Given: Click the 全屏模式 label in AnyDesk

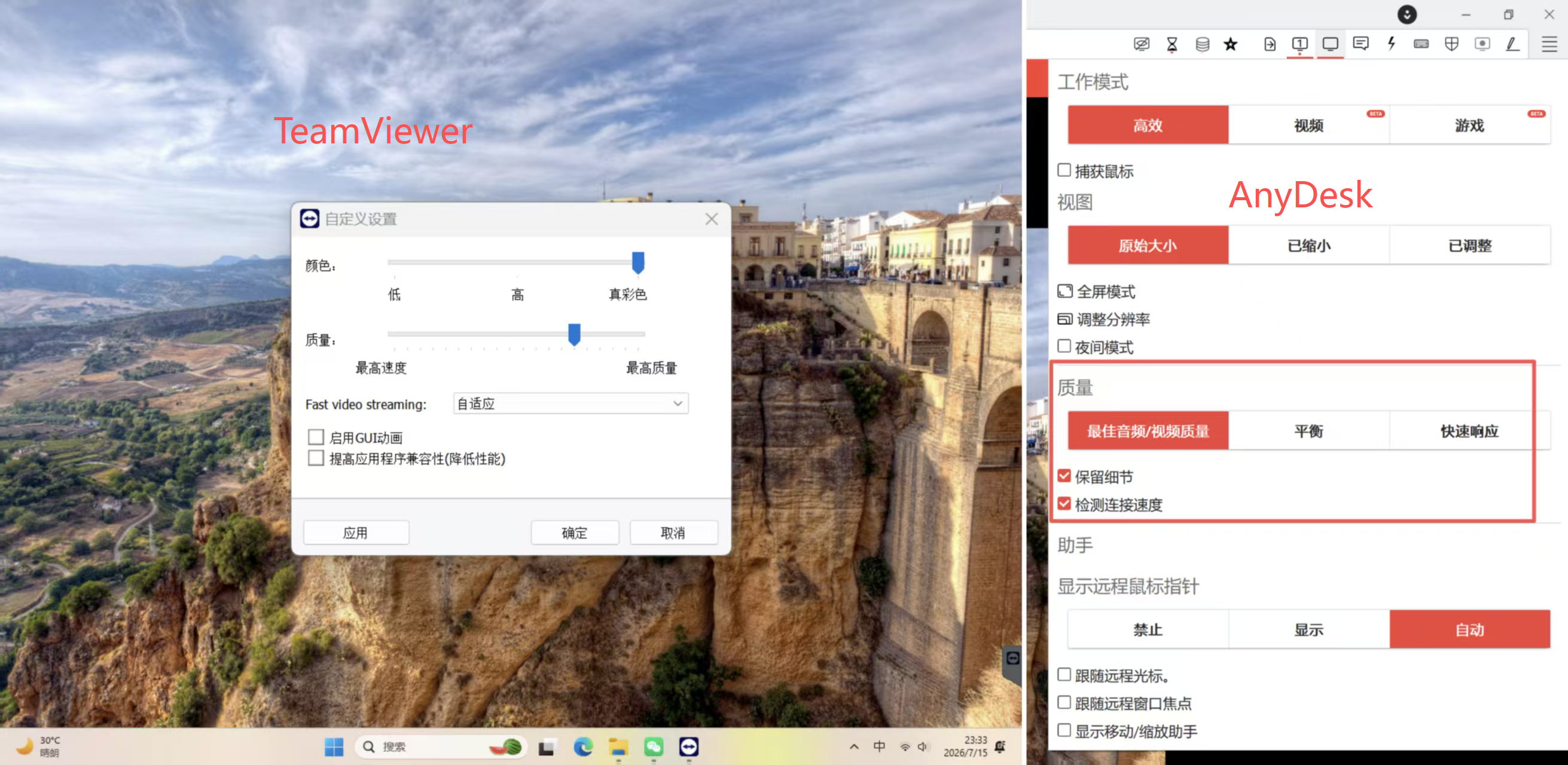Looking at the screenshot, I should (1105, 291).
